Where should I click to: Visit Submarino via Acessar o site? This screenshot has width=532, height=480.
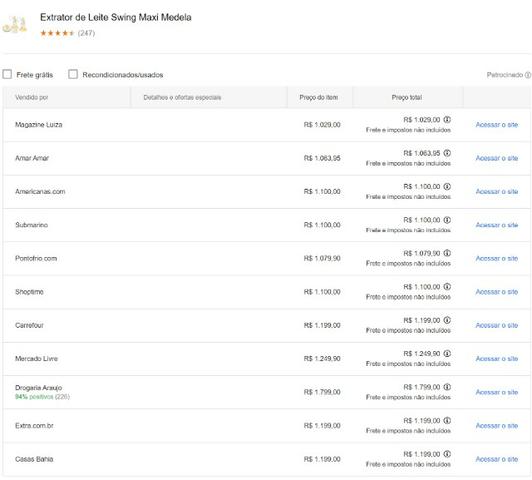[497, 225]
